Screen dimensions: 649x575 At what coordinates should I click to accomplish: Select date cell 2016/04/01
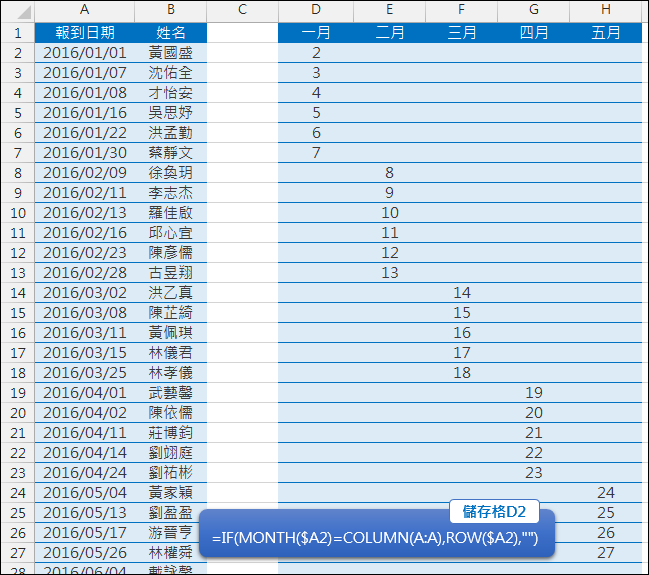[x=84, y=393]
